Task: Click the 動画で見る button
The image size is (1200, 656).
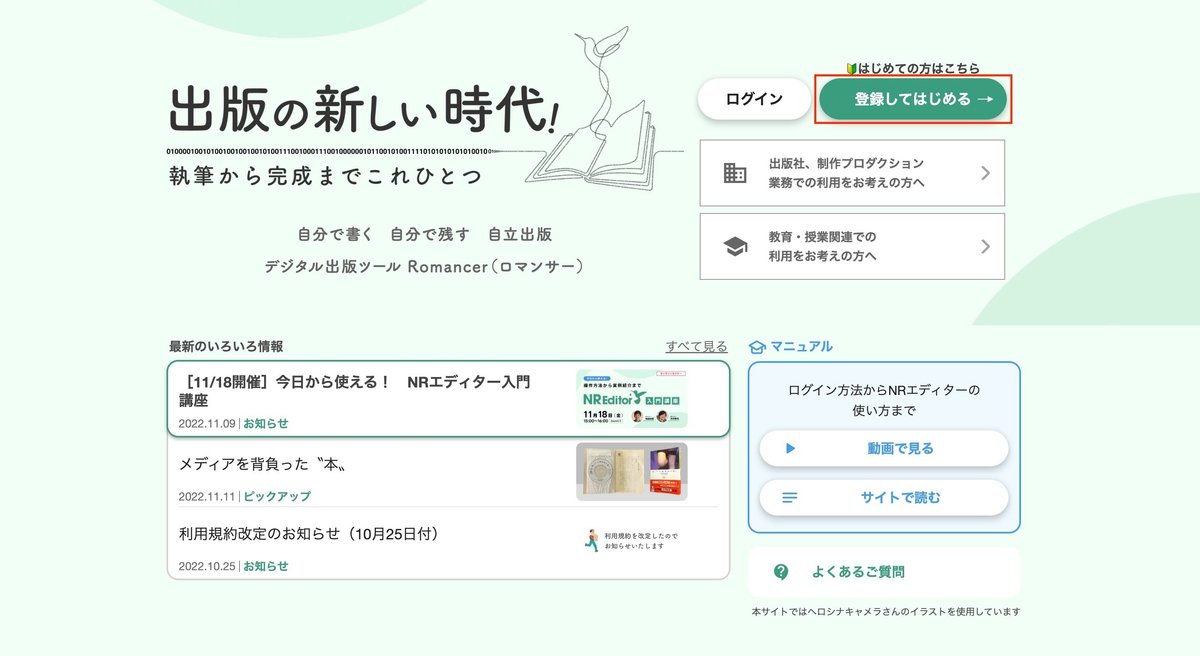Action: click(884, 448)
